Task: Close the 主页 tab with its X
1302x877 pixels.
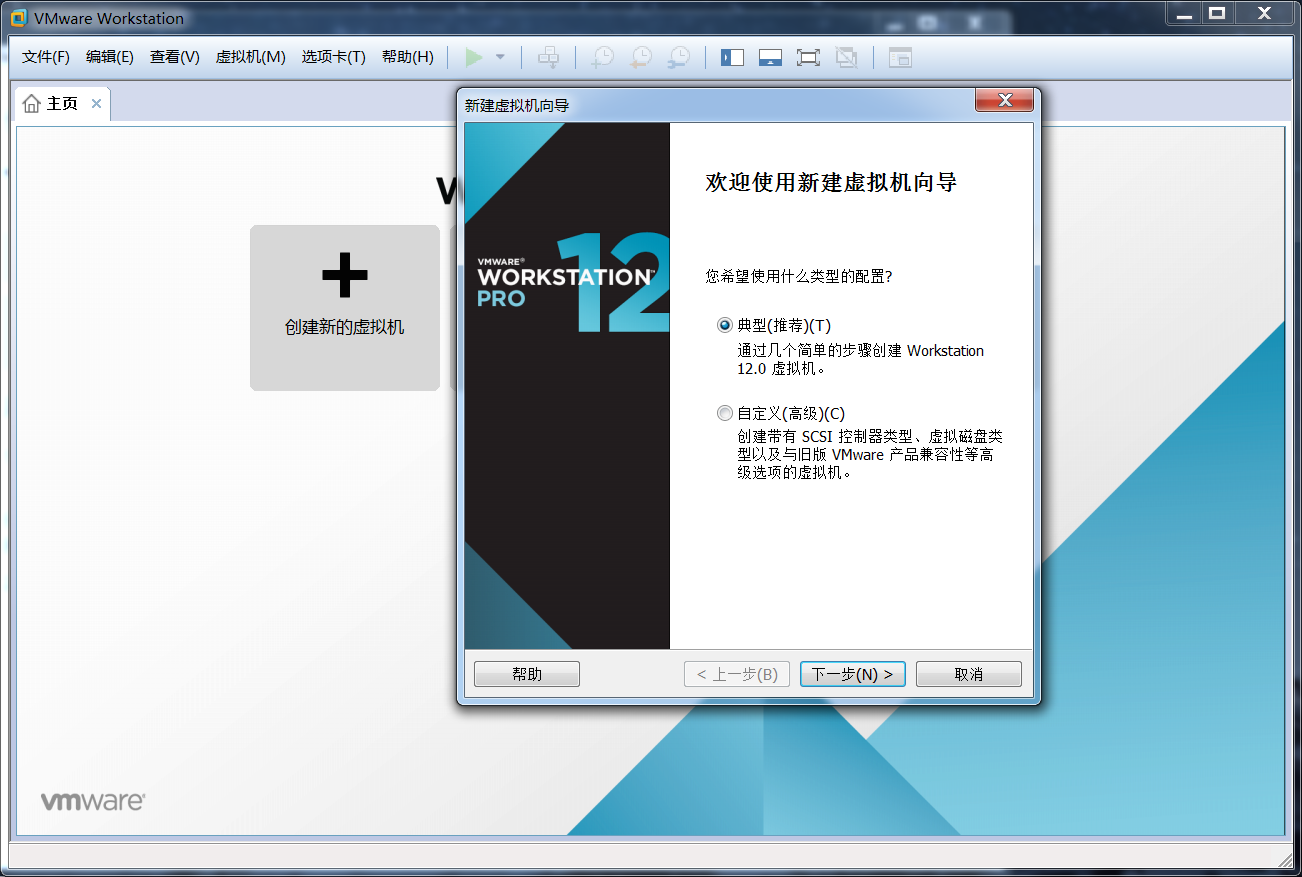Action: pos(96,103)
